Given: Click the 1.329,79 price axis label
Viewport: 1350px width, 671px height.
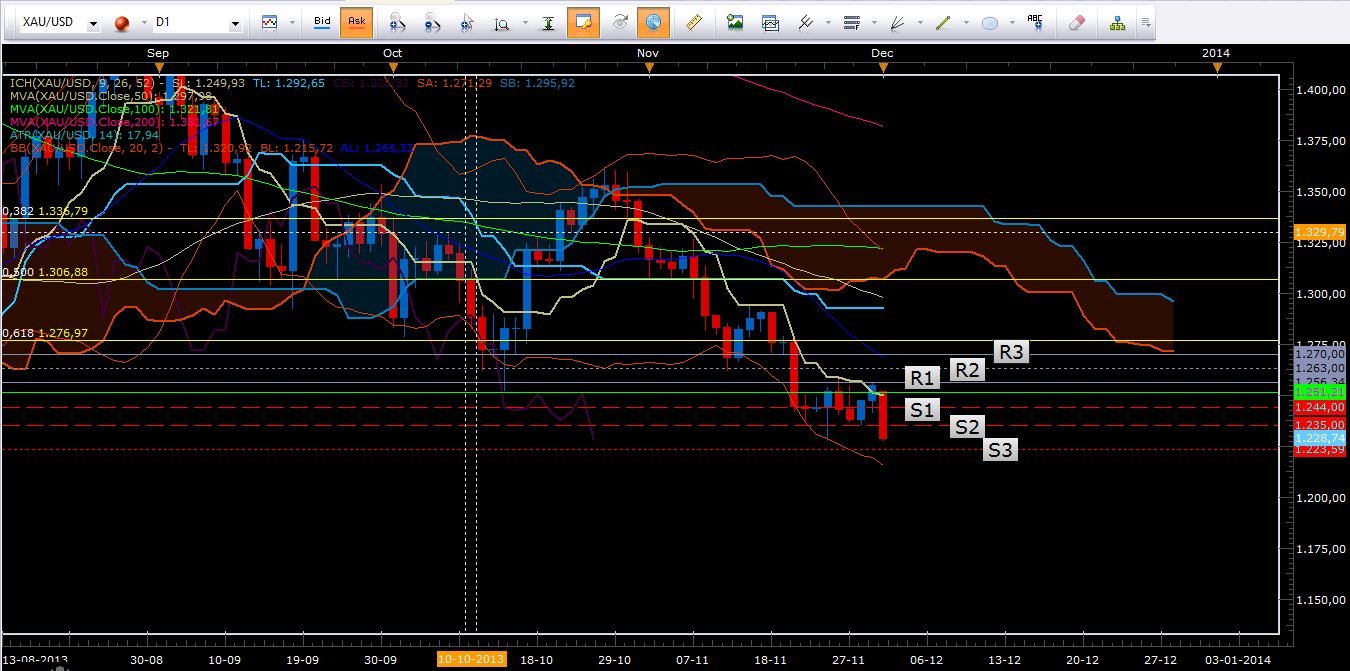Looking at the screenshot, I should coord(1319,232).
